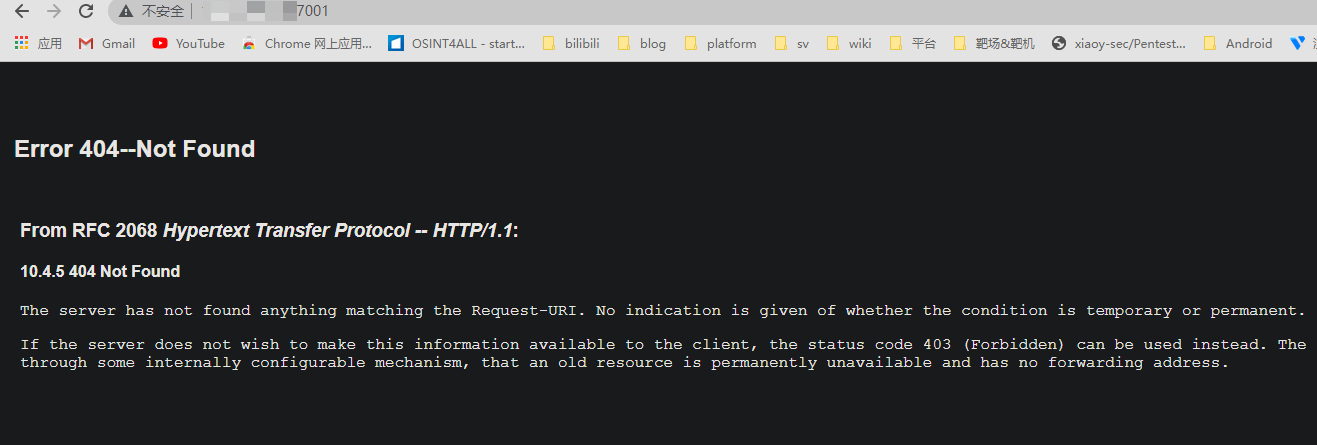The height and width of the screenshot is (445, 1317).
Task: Click the Error 404--Not Found heading
Action: 135,149
